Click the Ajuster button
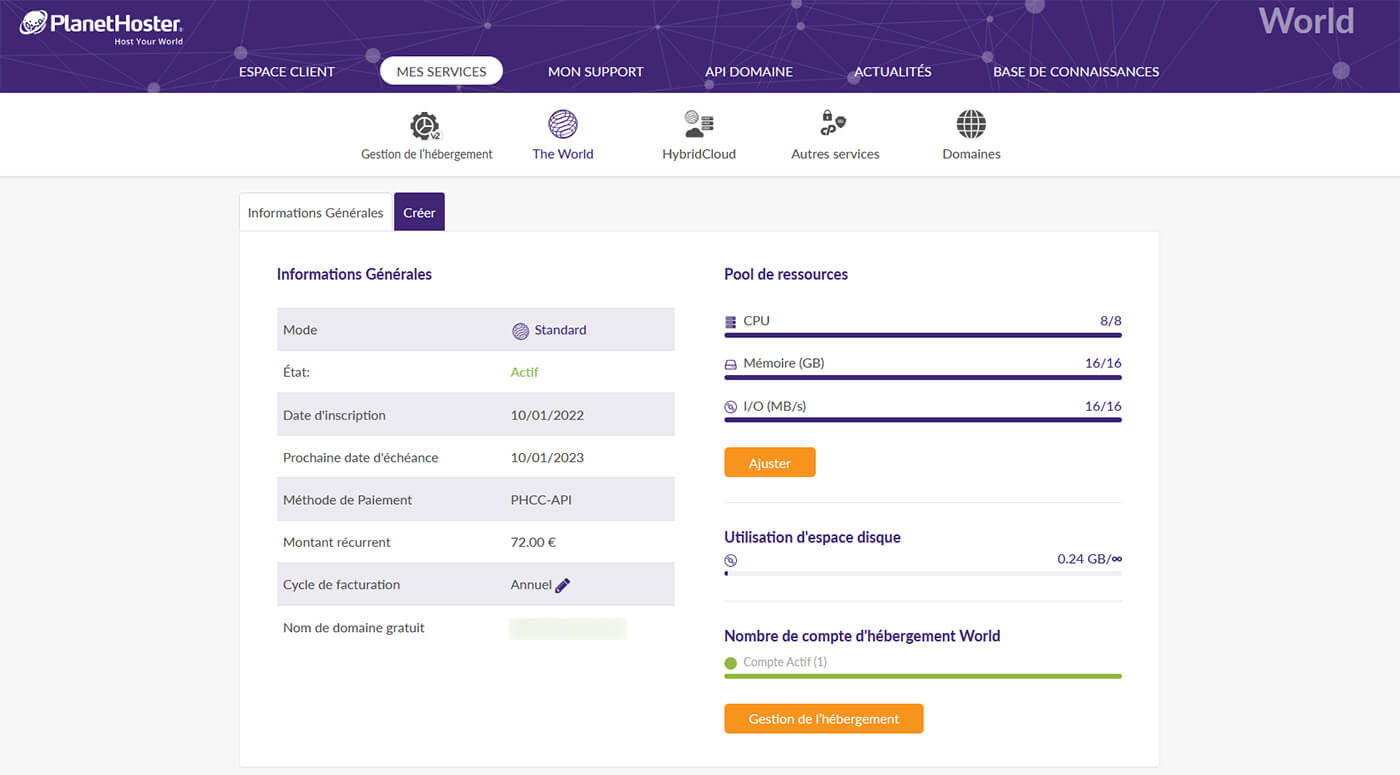Viewport: 1400px width, 775px height. tap(770, 463)
